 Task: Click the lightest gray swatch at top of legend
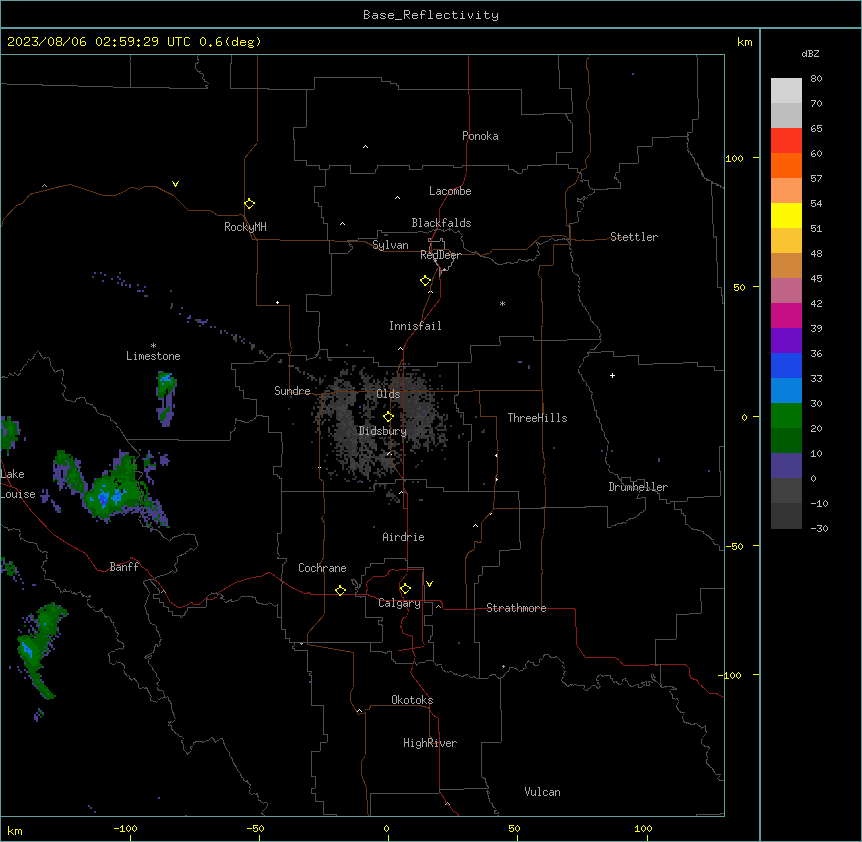tap(786, 91)
